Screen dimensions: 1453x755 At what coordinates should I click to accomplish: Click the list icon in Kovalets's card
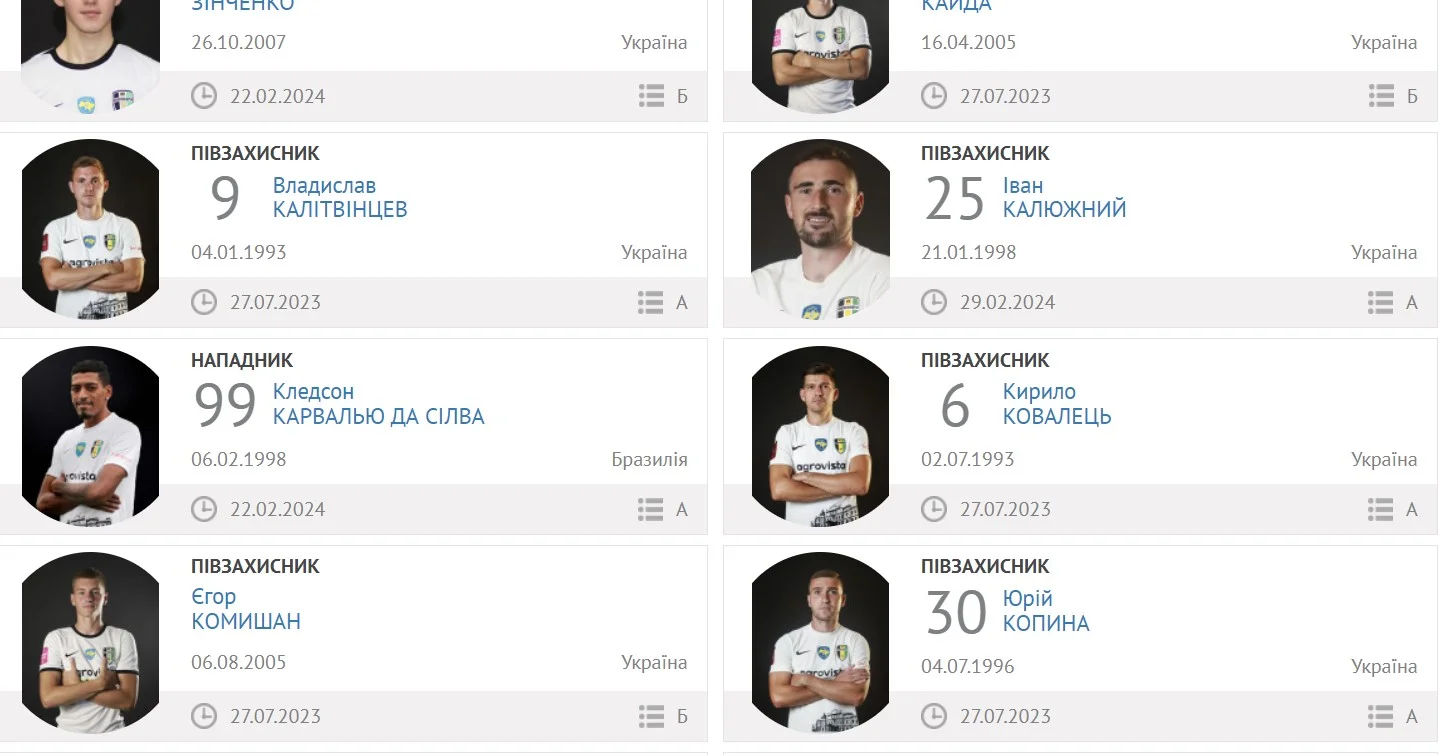[1381, 509]
